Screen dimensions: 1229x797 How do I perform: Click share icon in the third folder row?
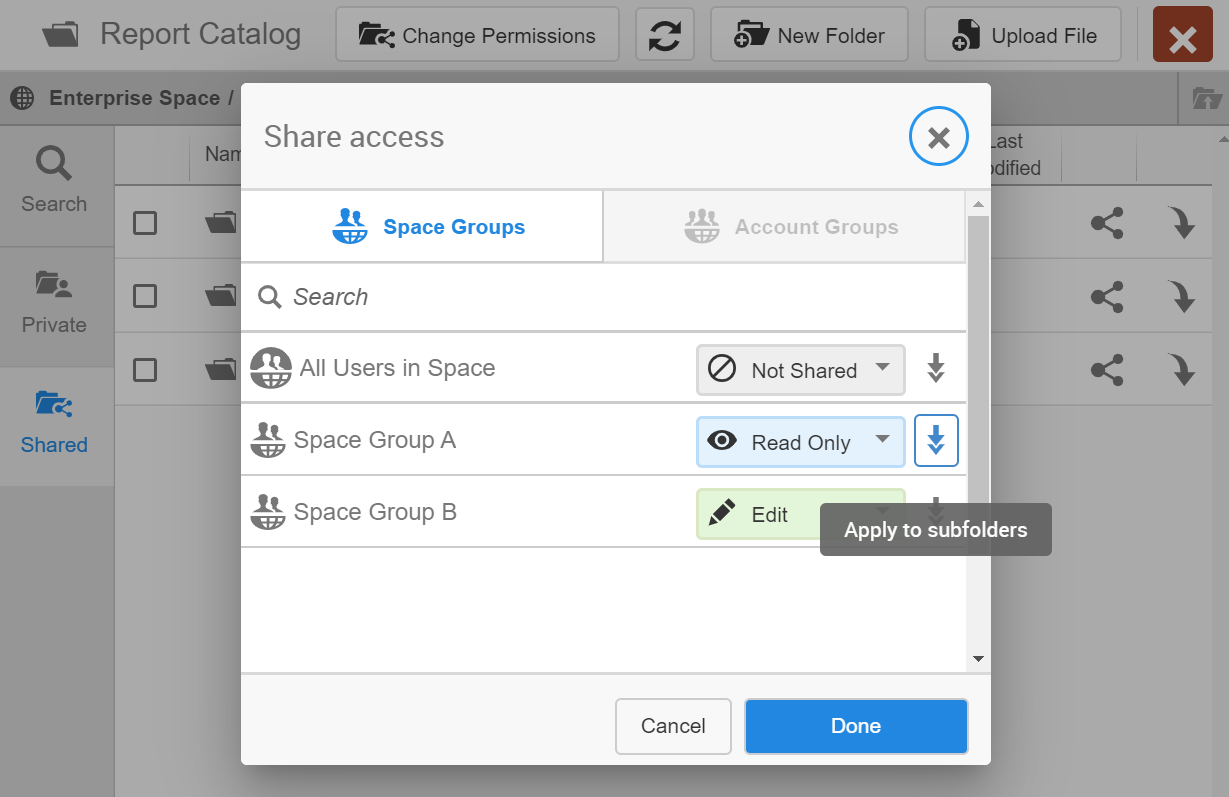1107,370
